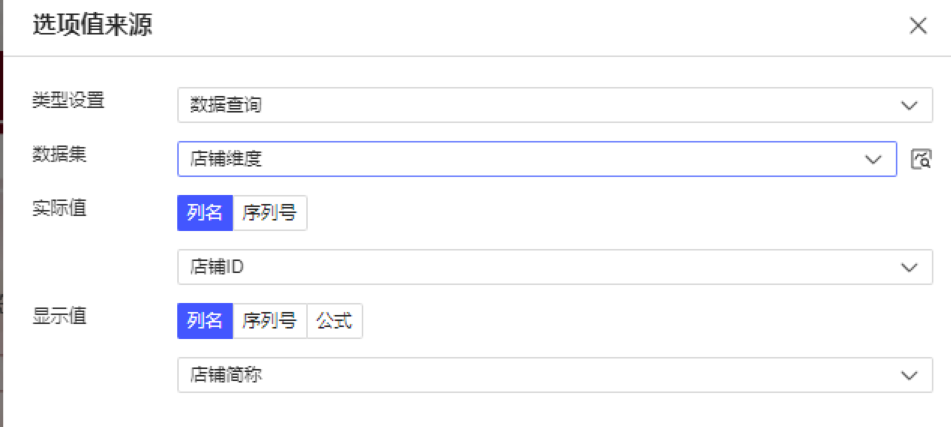Select 列名 under 显示值
This screenshot has width=951, height=427.
coord(205,321)
